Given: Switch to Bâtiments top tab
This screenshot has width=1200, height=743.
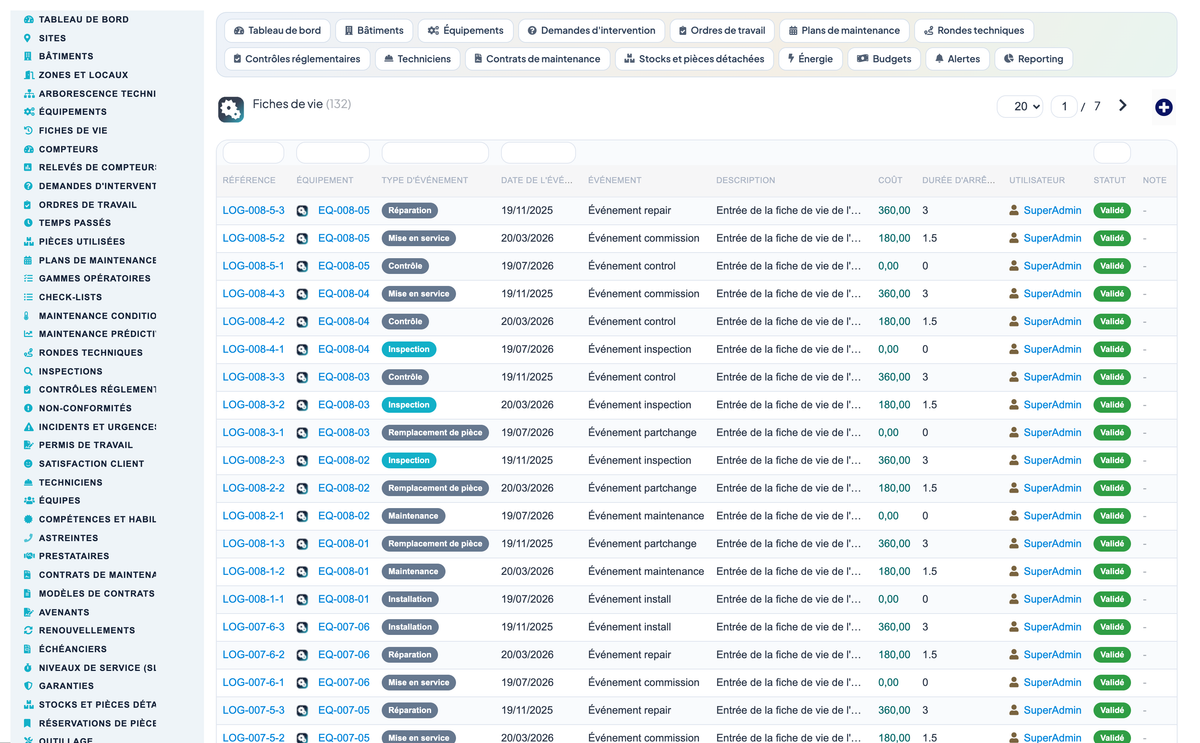Looking at the screenshot, I should (x=373, y=31).
